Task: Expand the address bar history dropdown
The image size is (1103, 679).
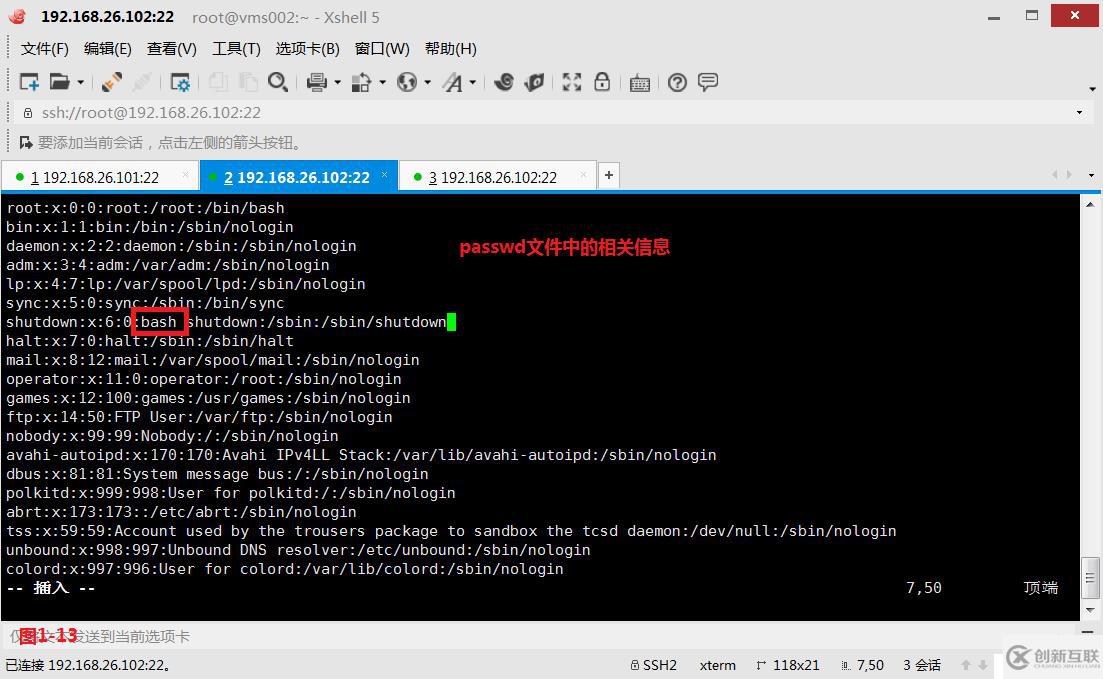Action: click(x=1080, y=113)
